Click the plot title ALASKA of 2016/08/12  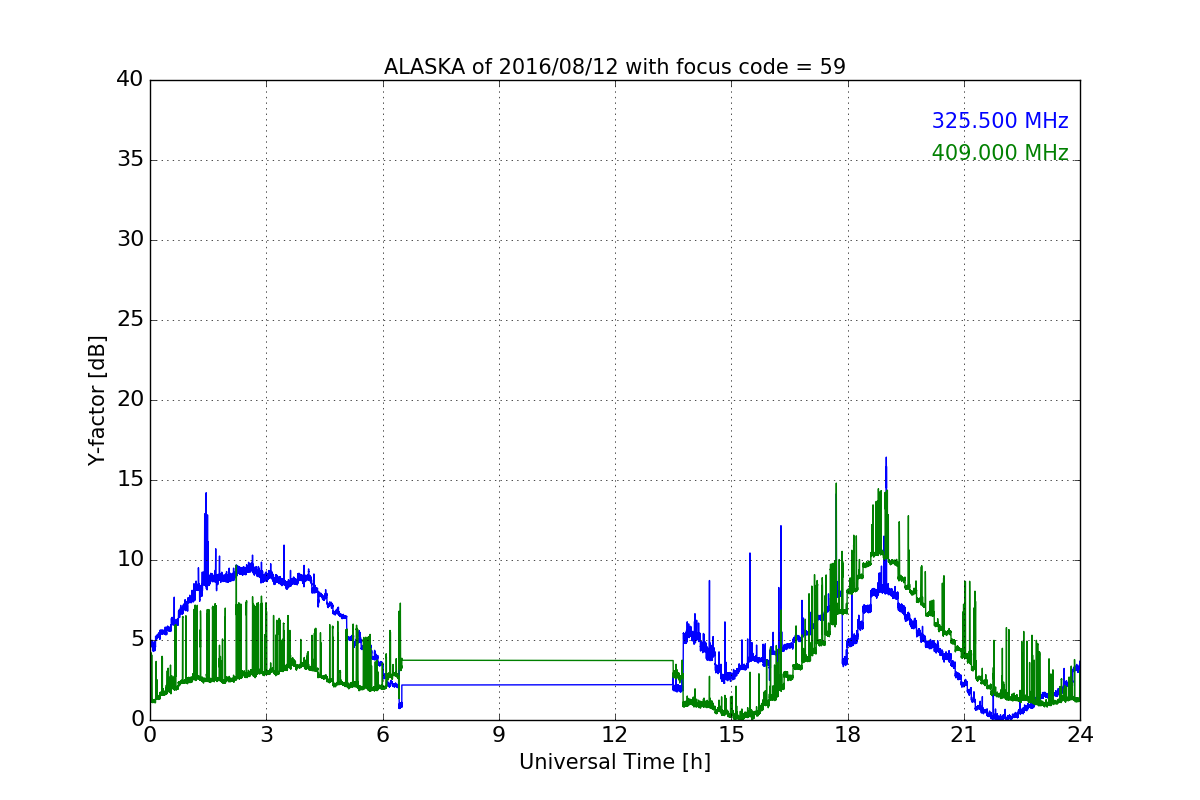click(x=614, y=67)
